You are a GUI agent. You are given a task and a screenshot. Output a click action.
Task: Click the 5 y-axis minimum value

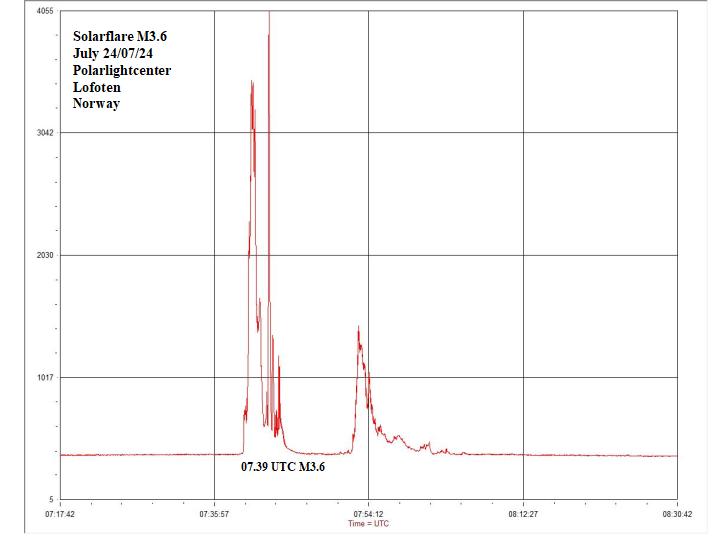pos(50,499)
